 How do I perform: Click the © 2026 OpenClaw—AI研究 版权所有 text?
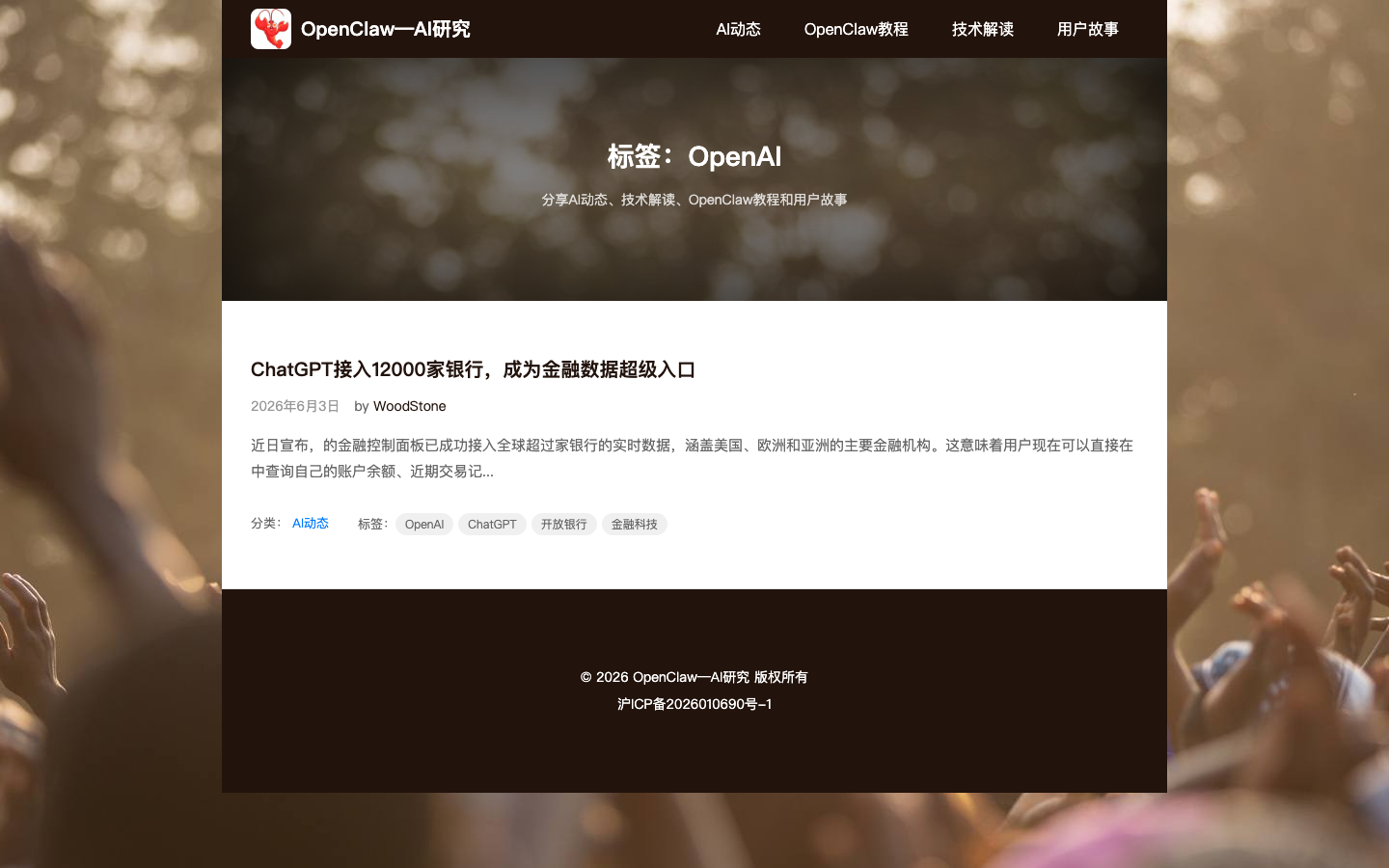(x=694, y=677)
